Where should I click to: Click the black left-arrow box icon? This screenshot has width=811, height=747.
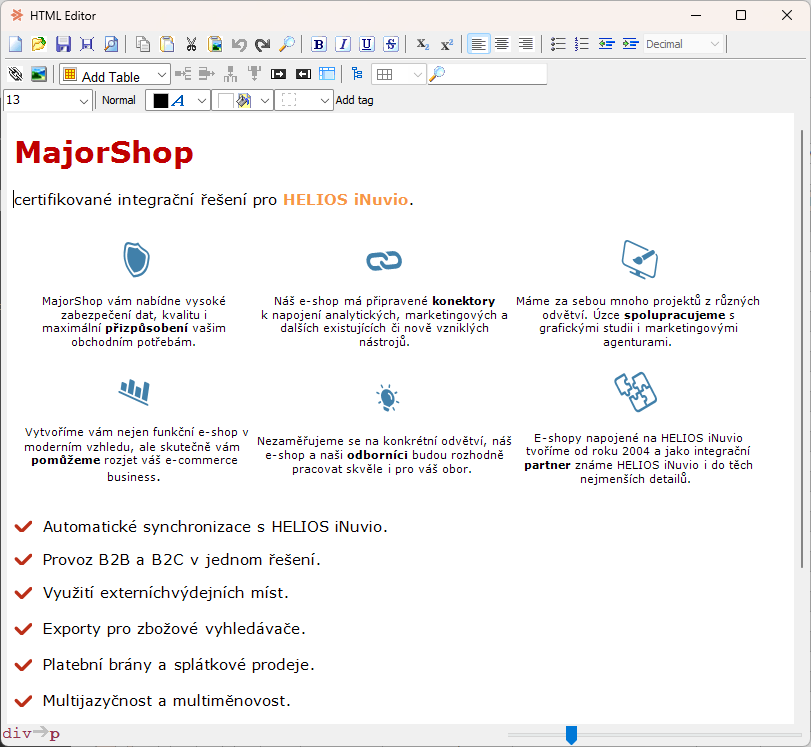coord(303,74)
